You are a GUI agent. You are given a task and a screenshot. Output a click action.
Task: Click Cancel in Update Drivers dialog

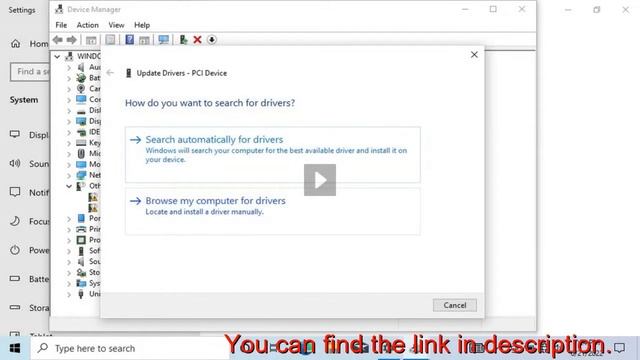coord(455,305)
